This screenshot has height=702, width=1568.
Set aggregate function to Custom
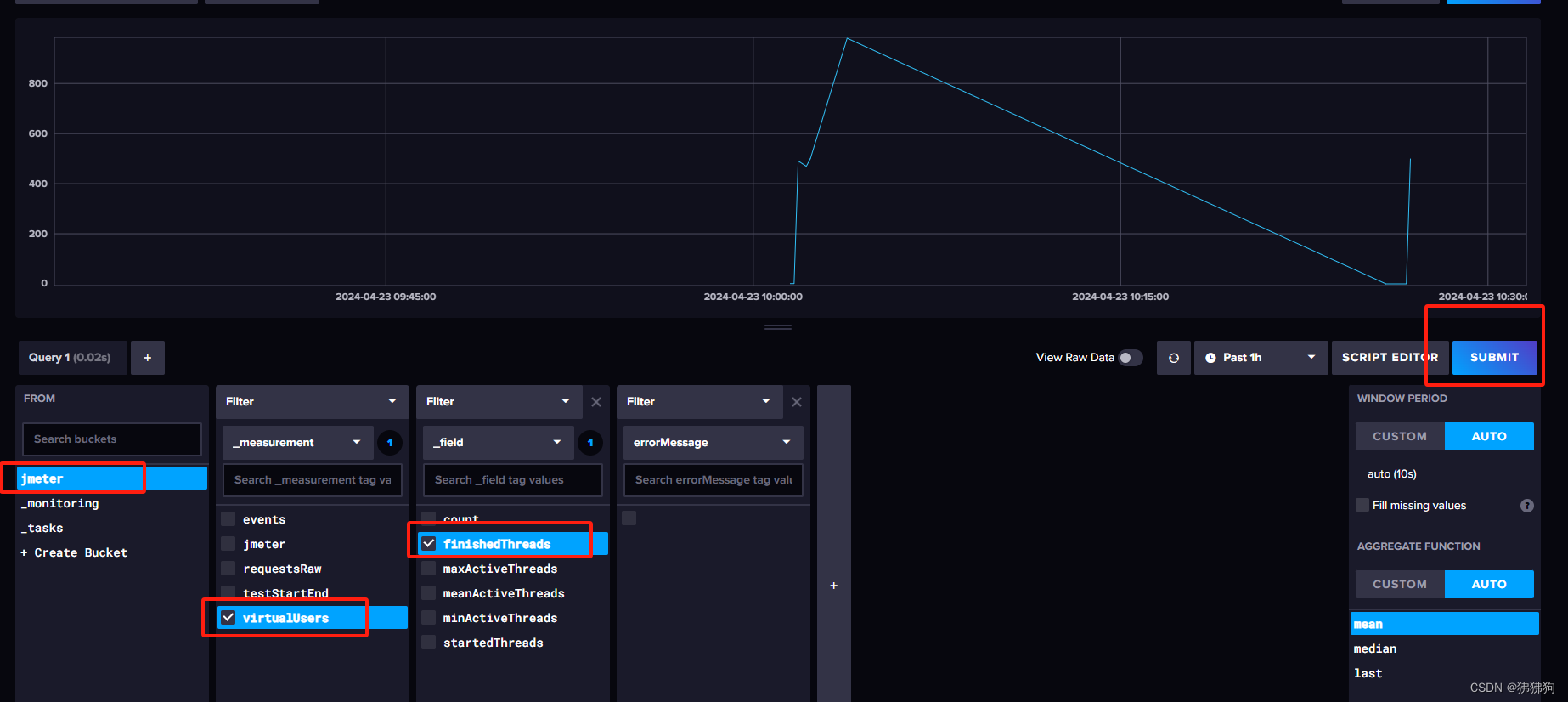tap(1400, 585)
